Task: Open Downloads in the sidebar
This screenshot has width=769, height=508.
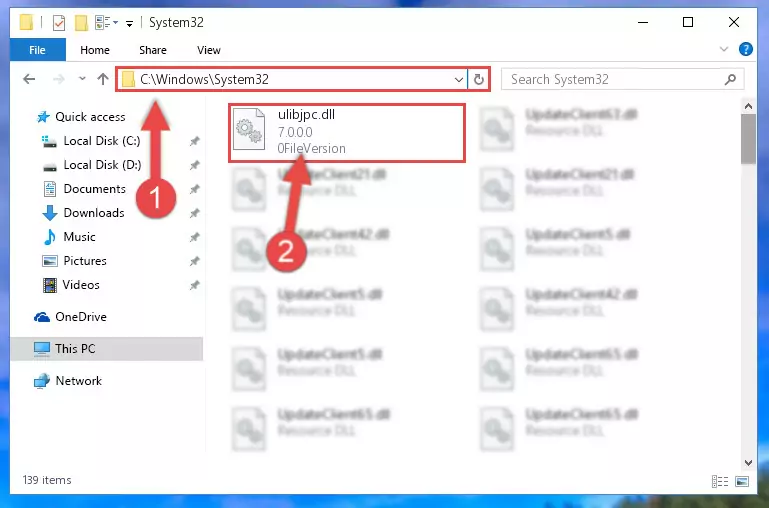Action: point(94,213)
